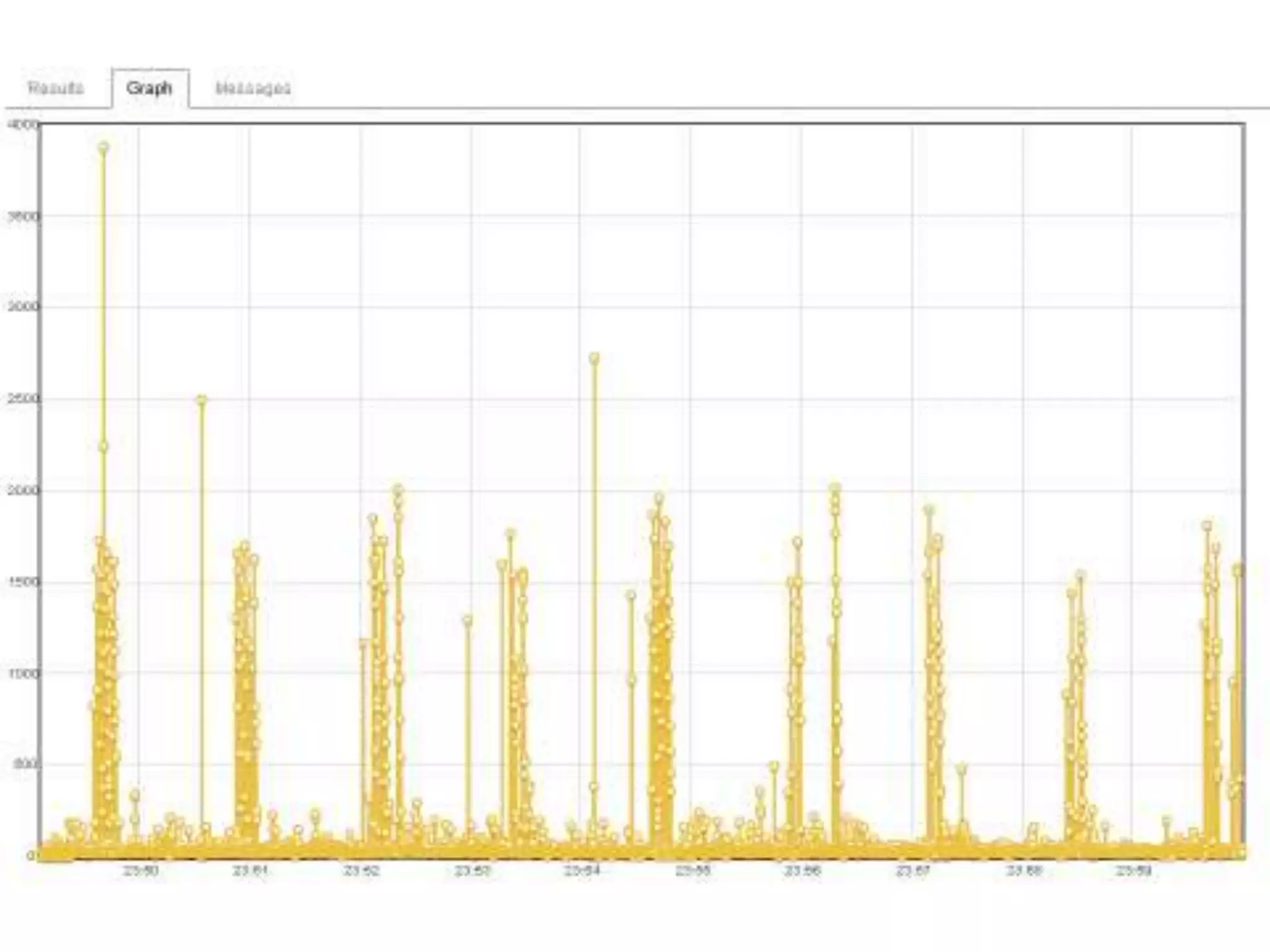Click the lone 1300 spike marker before 23:53

468,620
